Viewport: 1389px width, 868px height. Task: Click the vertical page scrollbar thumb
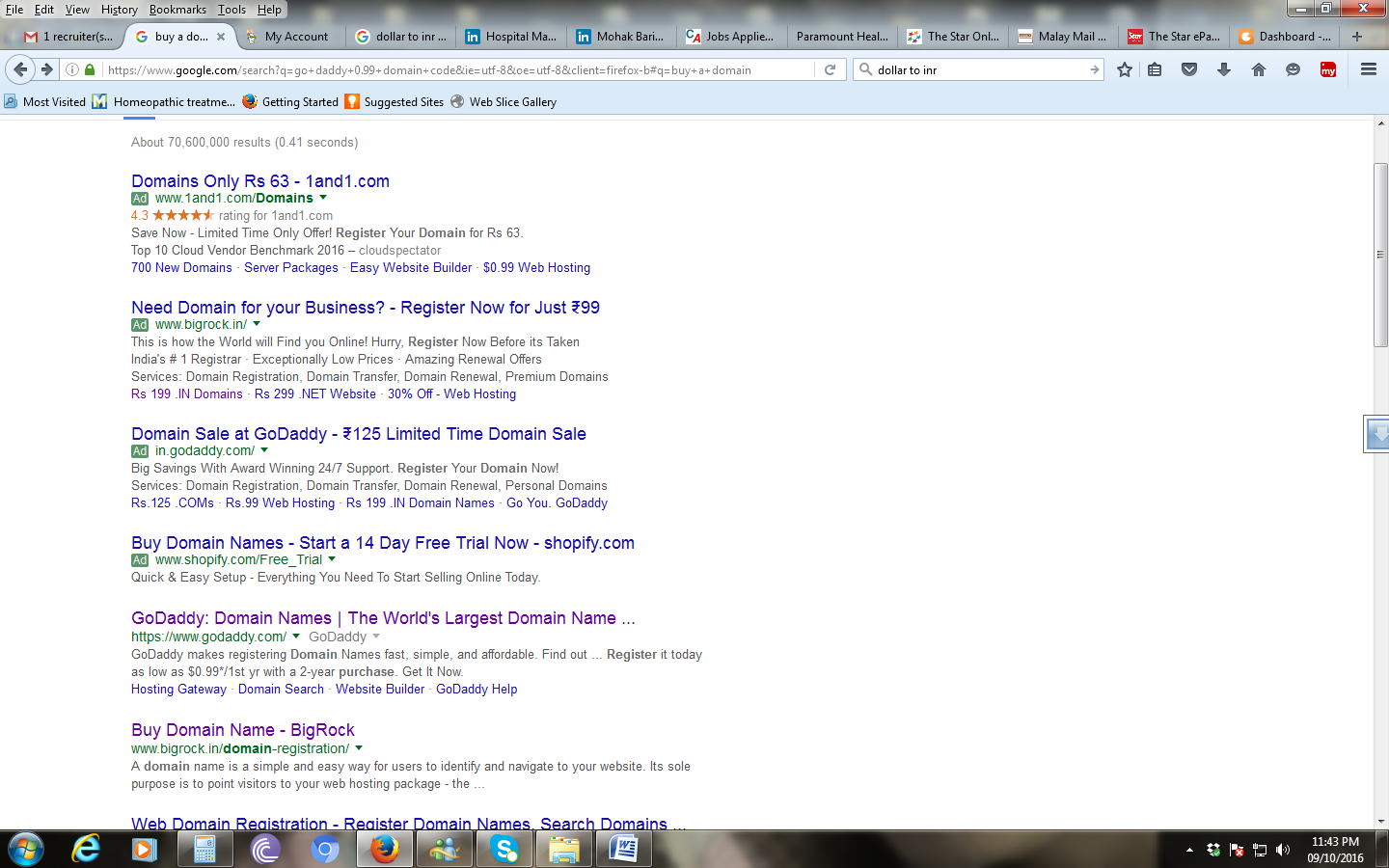point(1380,256)
